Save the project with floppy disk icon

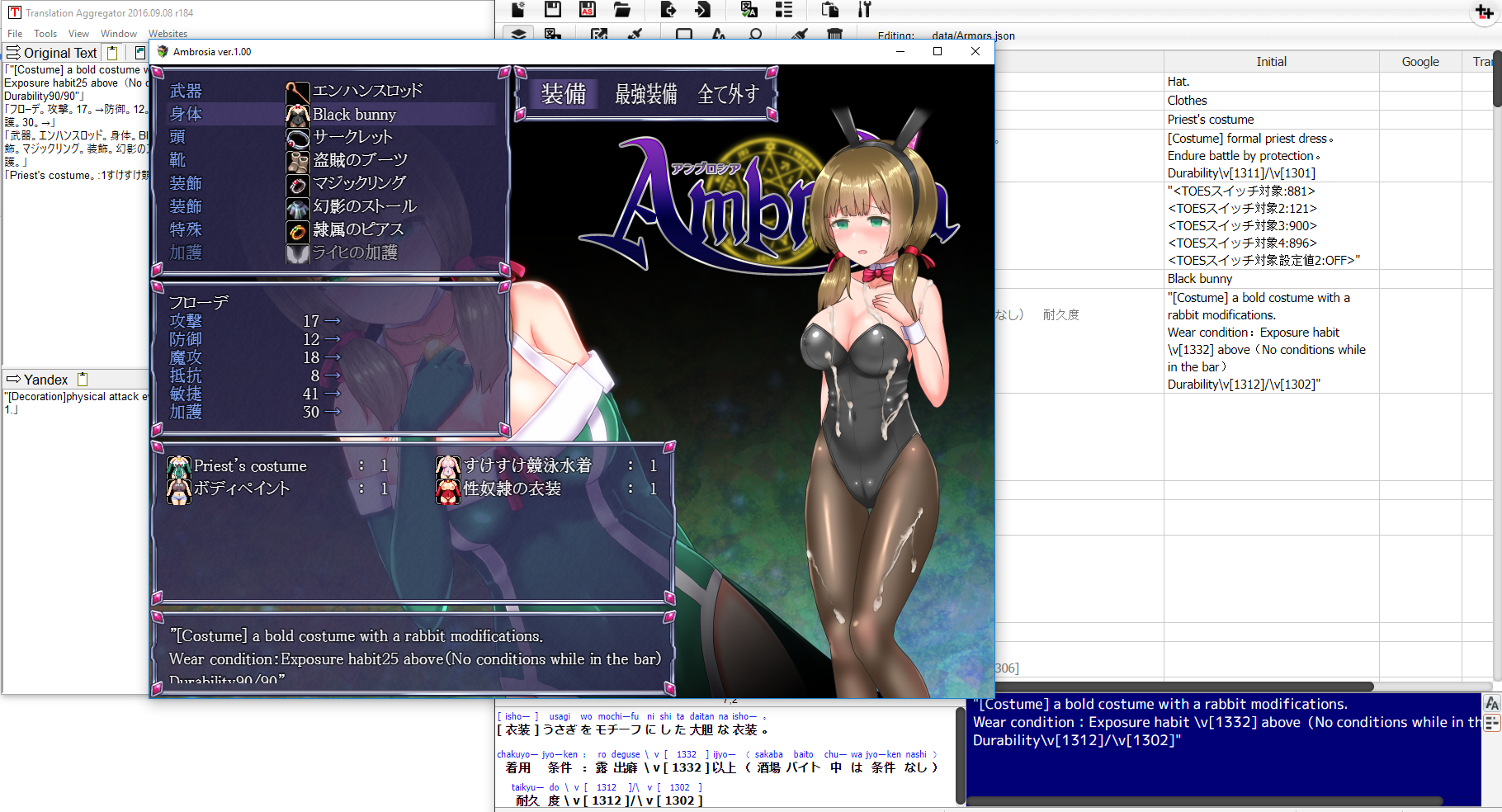(x=553, y=9)
